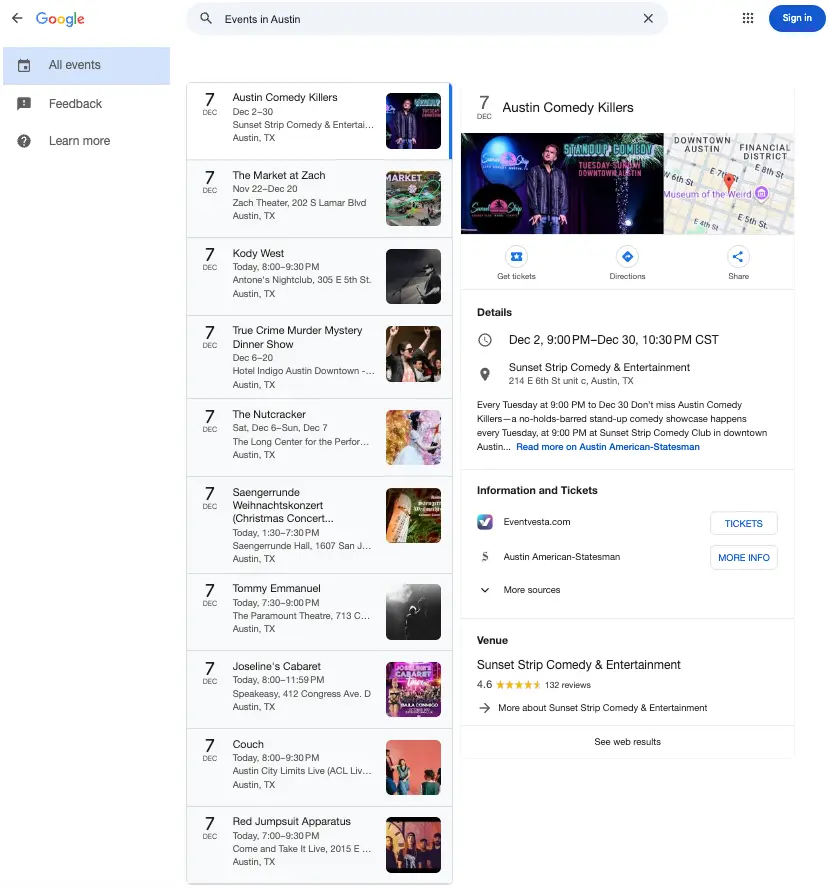The height and width of the screenshot is (889, 829).
Task: Click The Market at Zach thumbnail
Action: [413, 198]
